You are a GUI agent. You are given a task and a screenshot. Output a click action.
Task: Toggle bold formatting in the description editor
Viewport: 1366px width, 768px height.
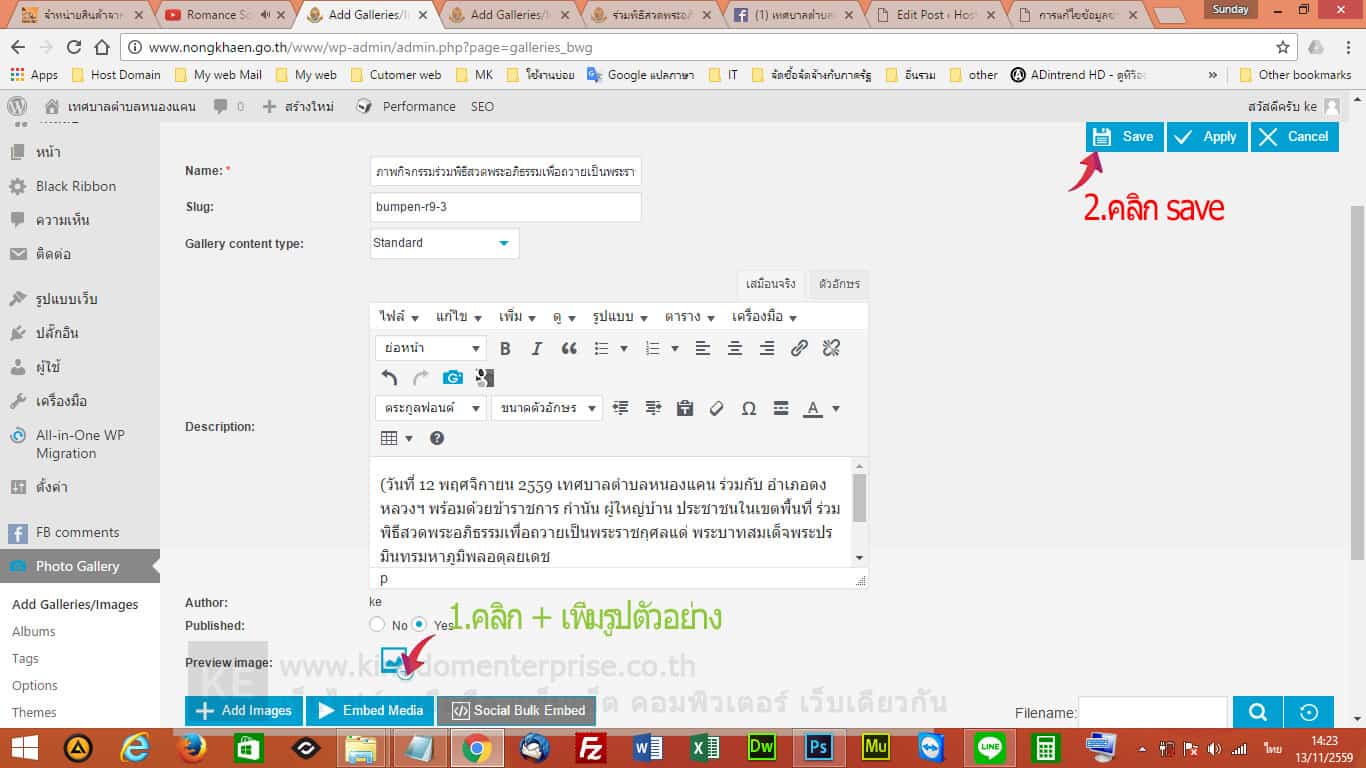(x=505, y=349)
